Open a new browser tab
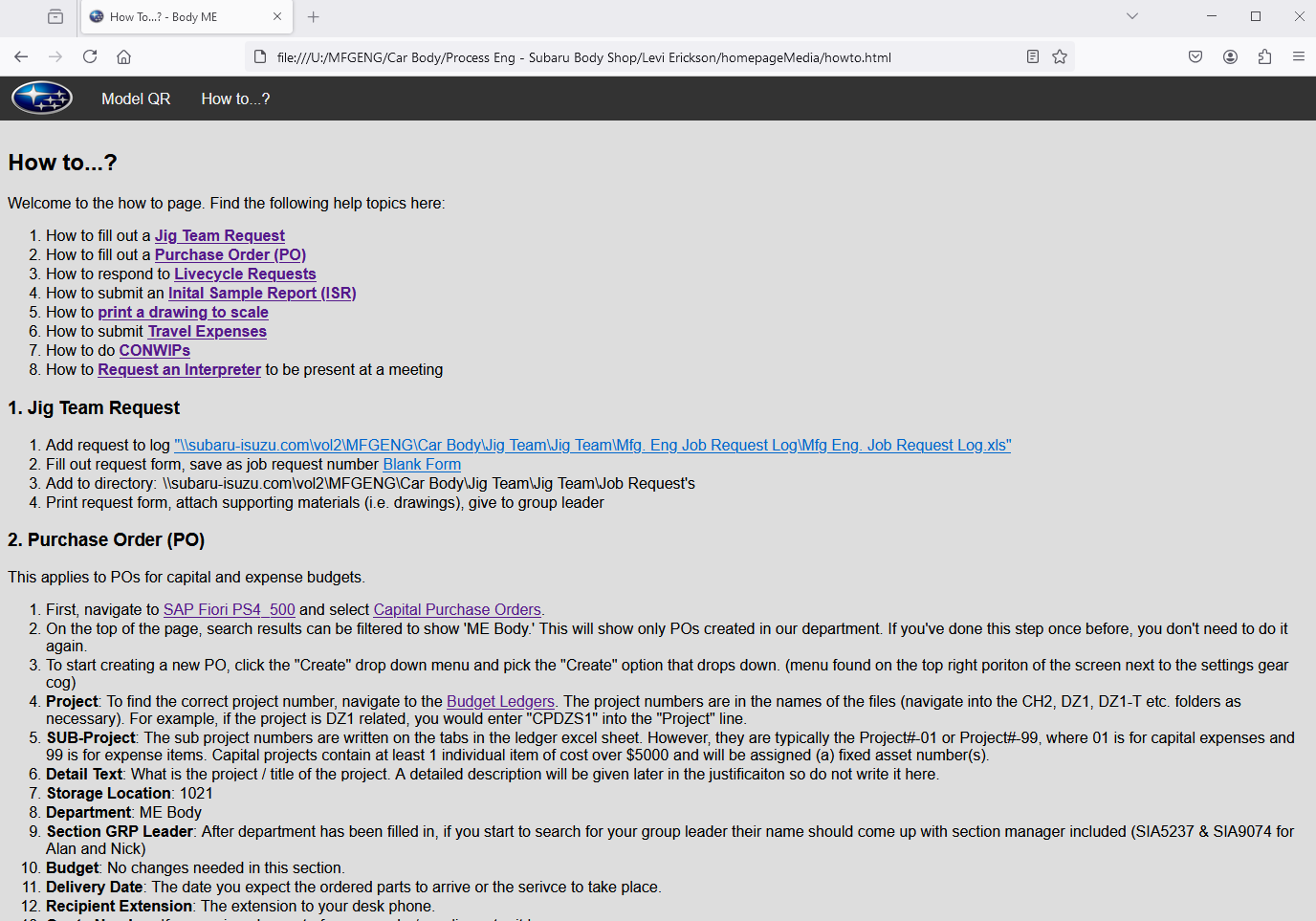Screen dimensions: 1316x921 coord(314,16)
